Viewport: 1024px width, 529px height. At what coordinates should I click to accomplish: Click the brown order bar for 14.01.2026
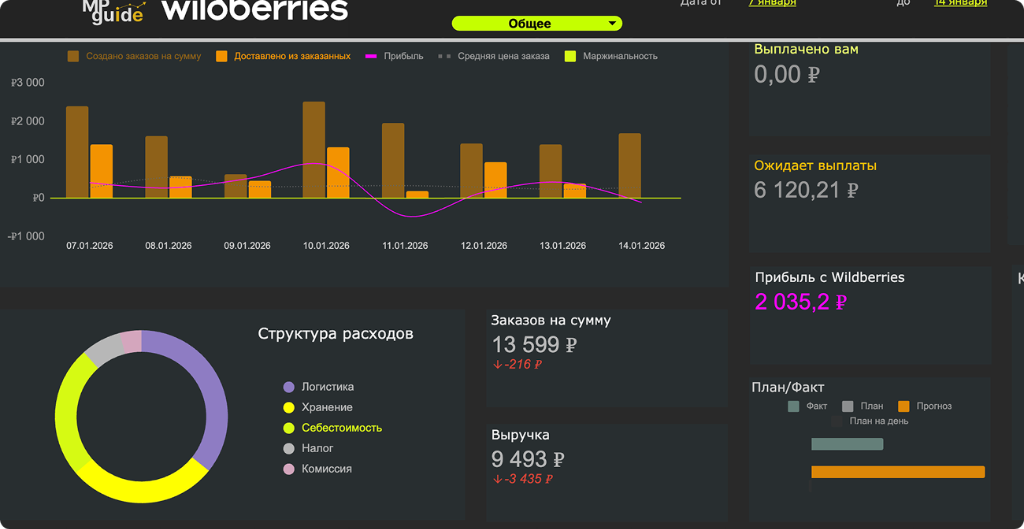click(x=630, y=166)
